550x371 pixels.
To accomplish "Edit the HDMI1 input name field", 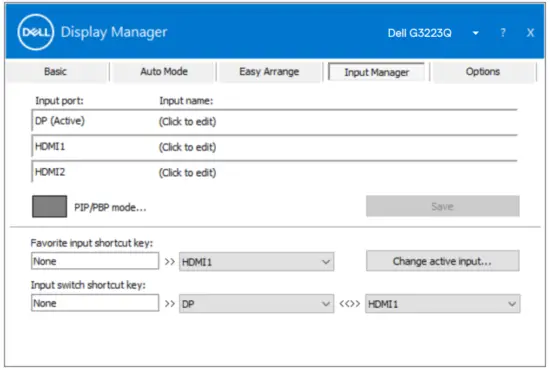I will [187, 147].
